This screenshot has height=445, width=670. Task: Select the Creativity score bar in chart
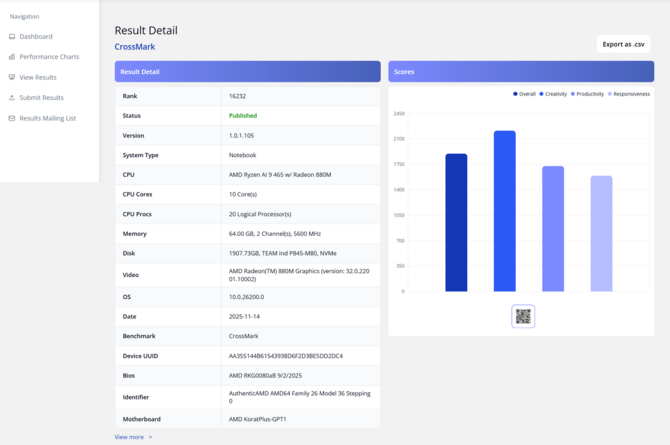pyautogui.click(x=504, y=211)
